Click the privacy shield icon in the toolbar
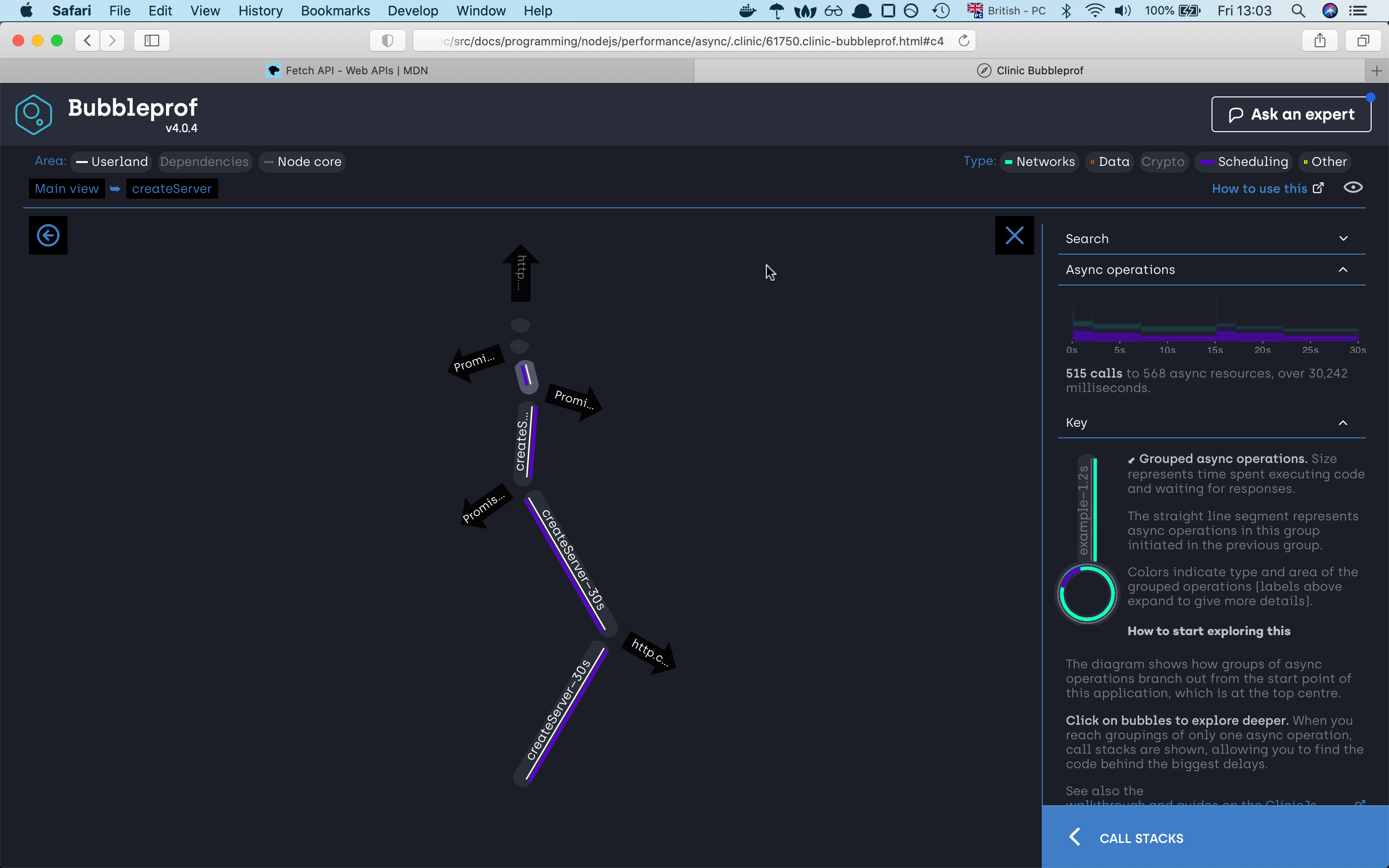 387,41
